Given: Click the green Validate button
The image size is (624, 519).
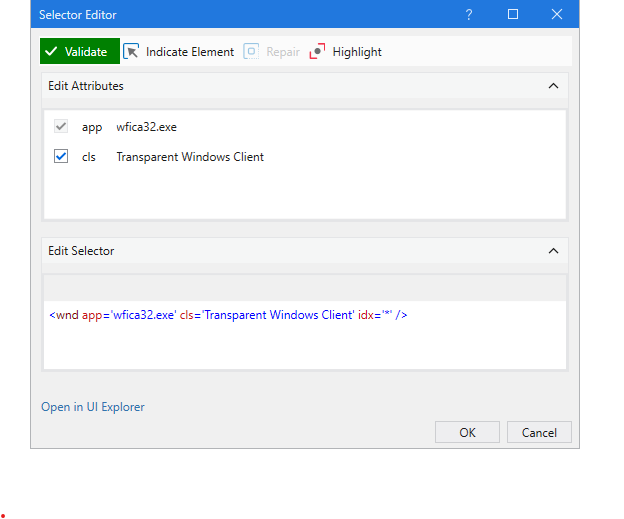Looking at the screenshot, I should coord(80,51).
